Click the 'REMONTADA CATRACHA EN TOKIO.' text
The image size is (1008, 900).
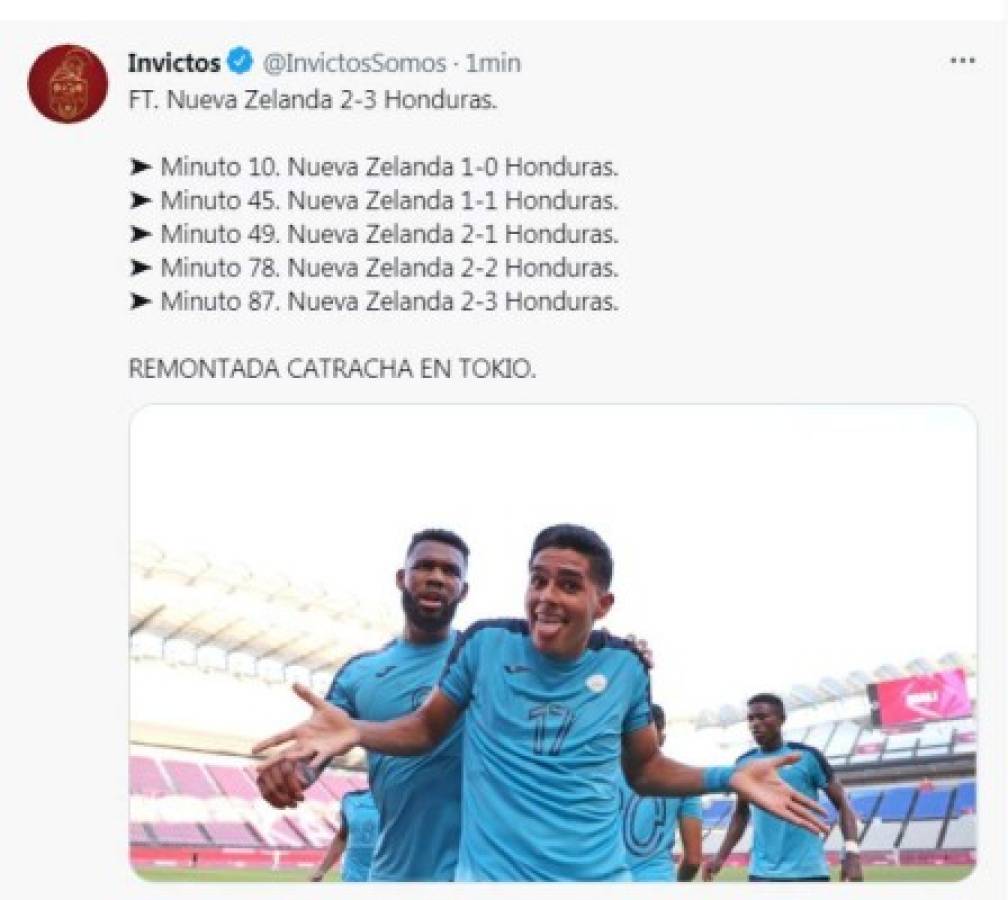333,368
